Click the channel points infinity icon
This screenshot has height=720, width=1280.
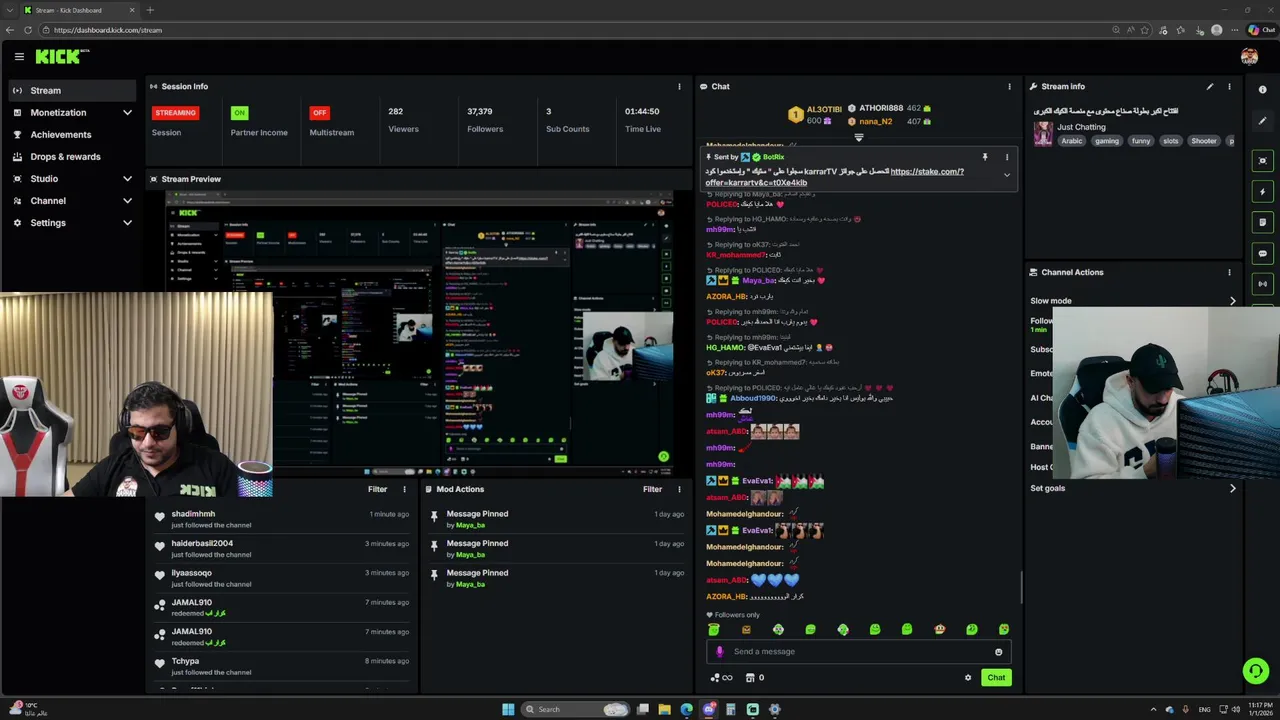(x=722, y=678)
